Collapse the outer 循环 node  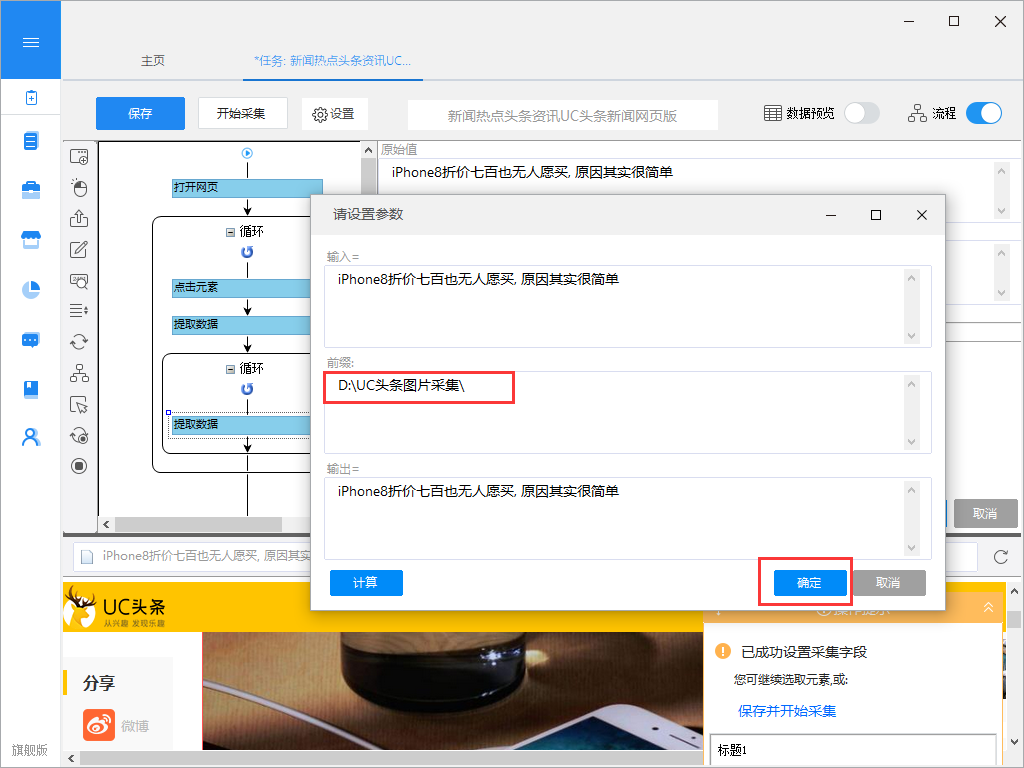click(230, 232)
